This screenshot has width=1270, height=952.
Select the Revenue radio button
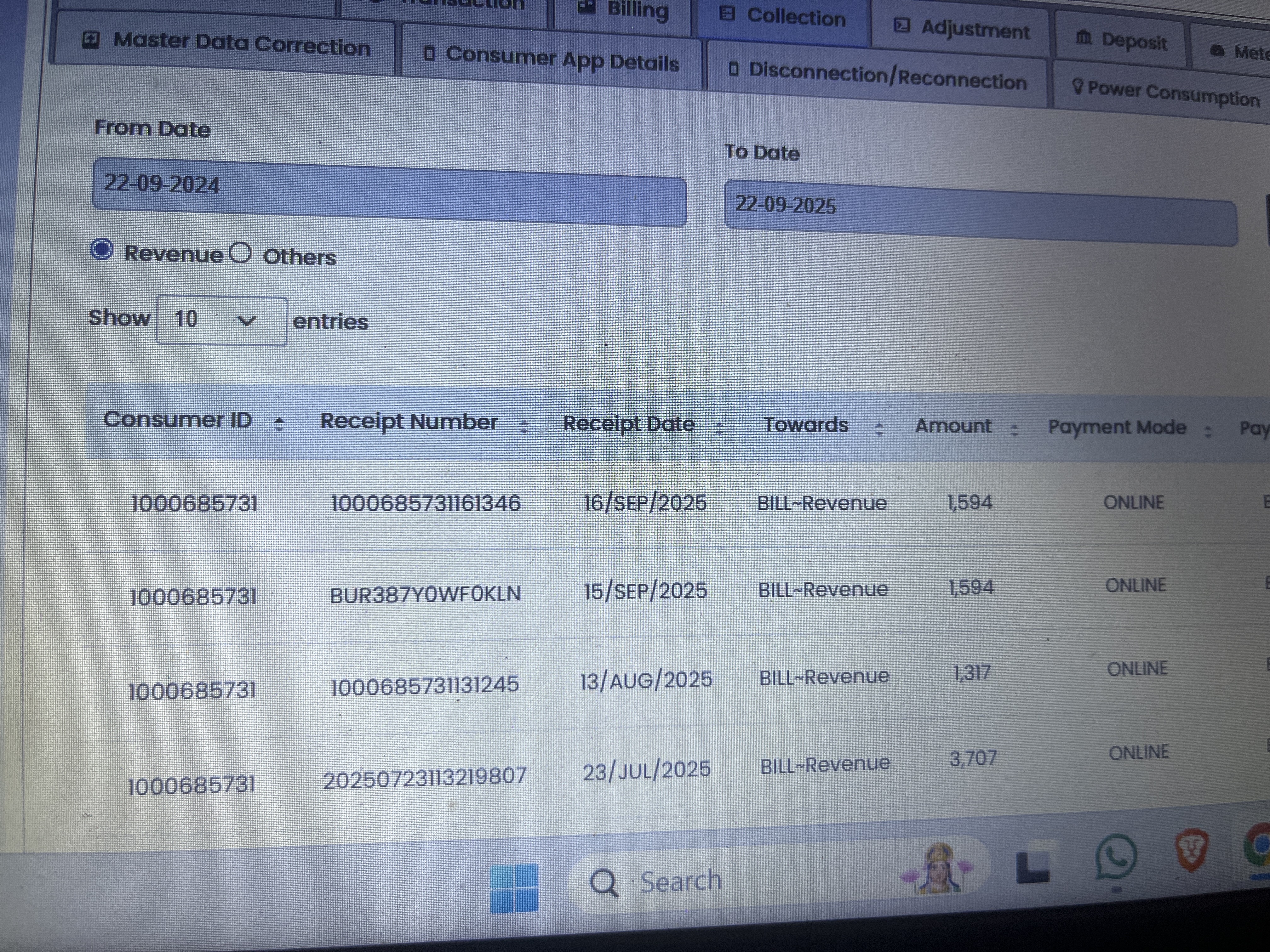pos(102,250)
